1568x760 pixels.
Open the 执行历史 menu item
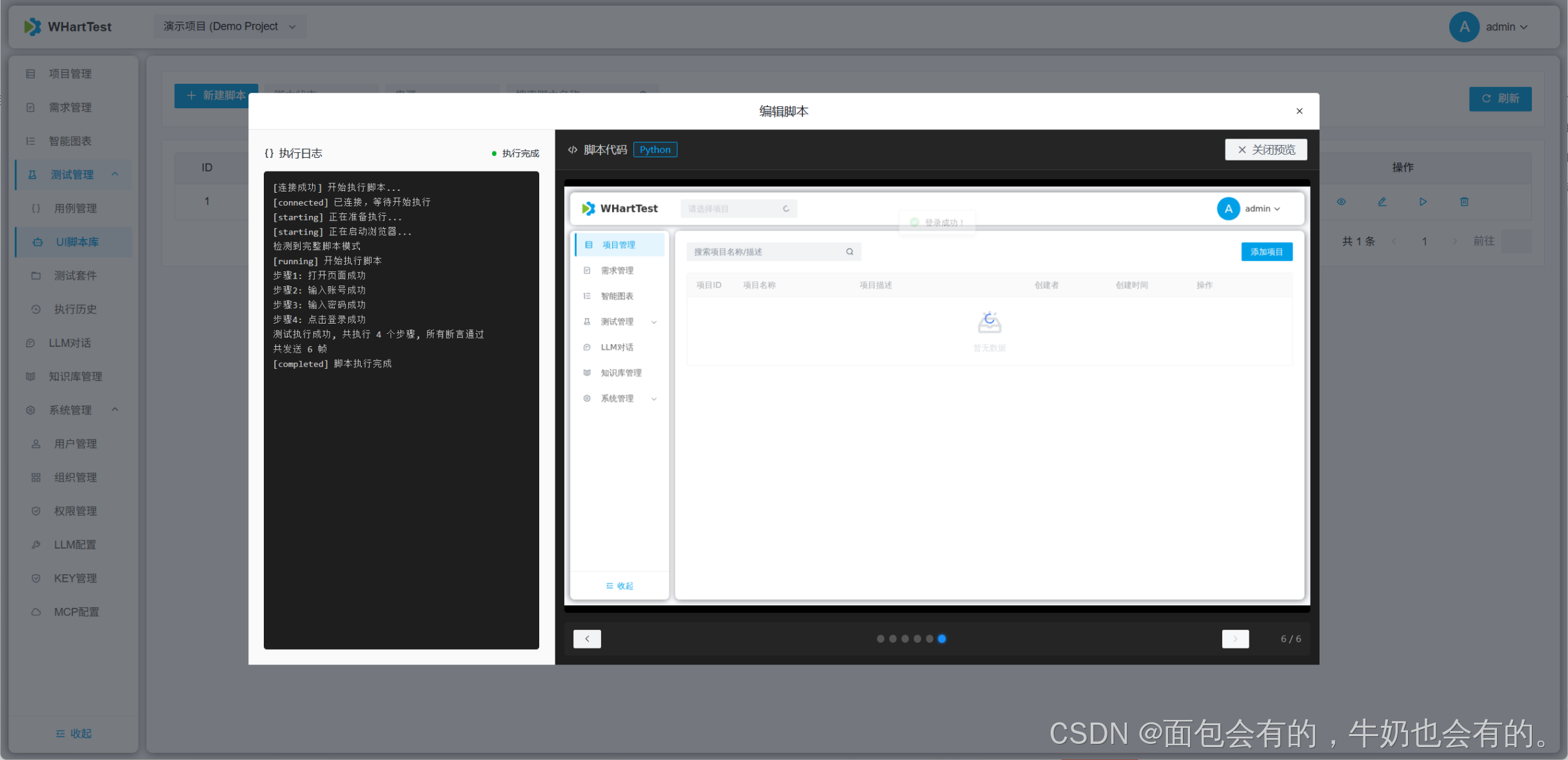tap(75, 309)
